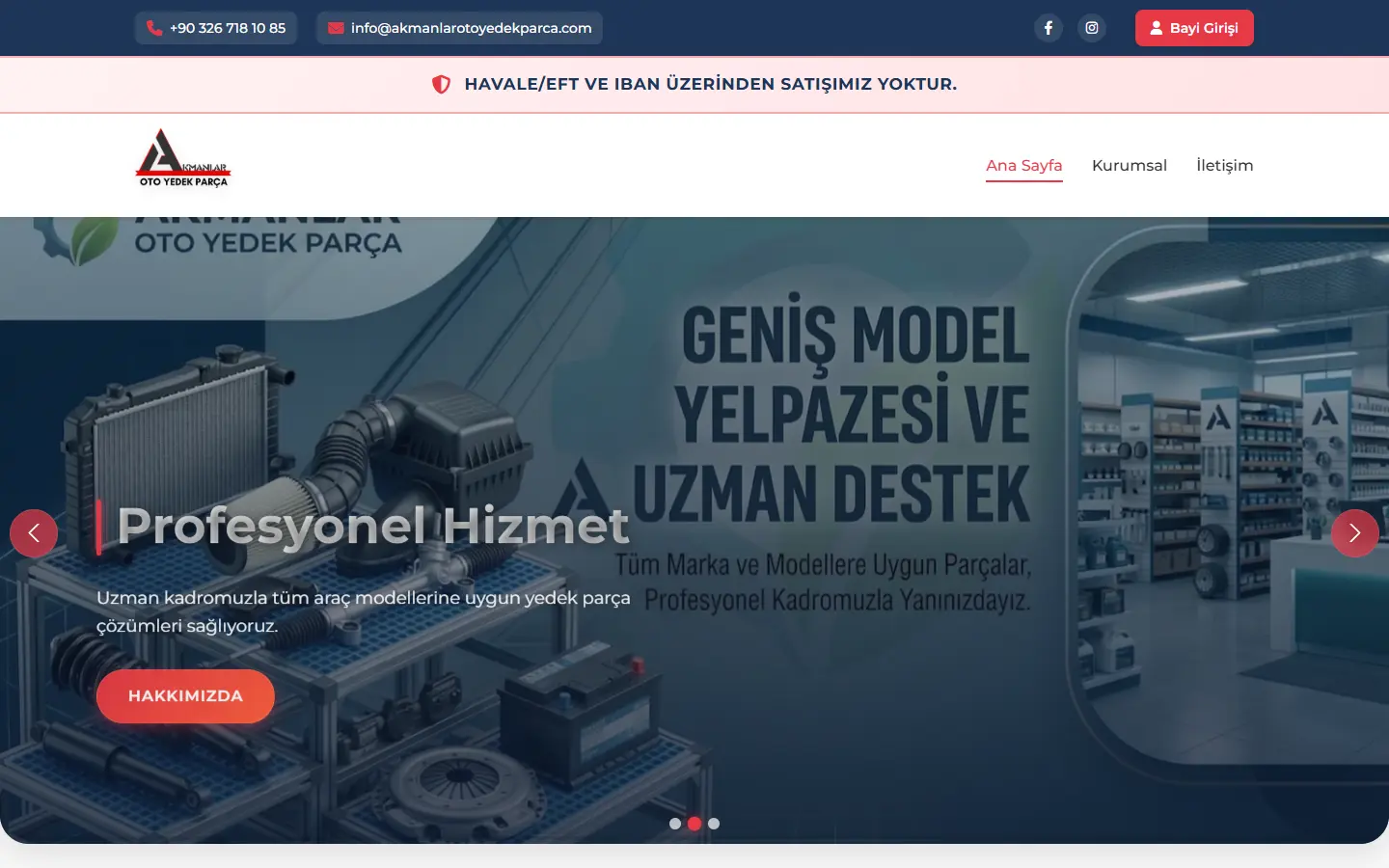Jump to the first slide dot

click(675, 824)
